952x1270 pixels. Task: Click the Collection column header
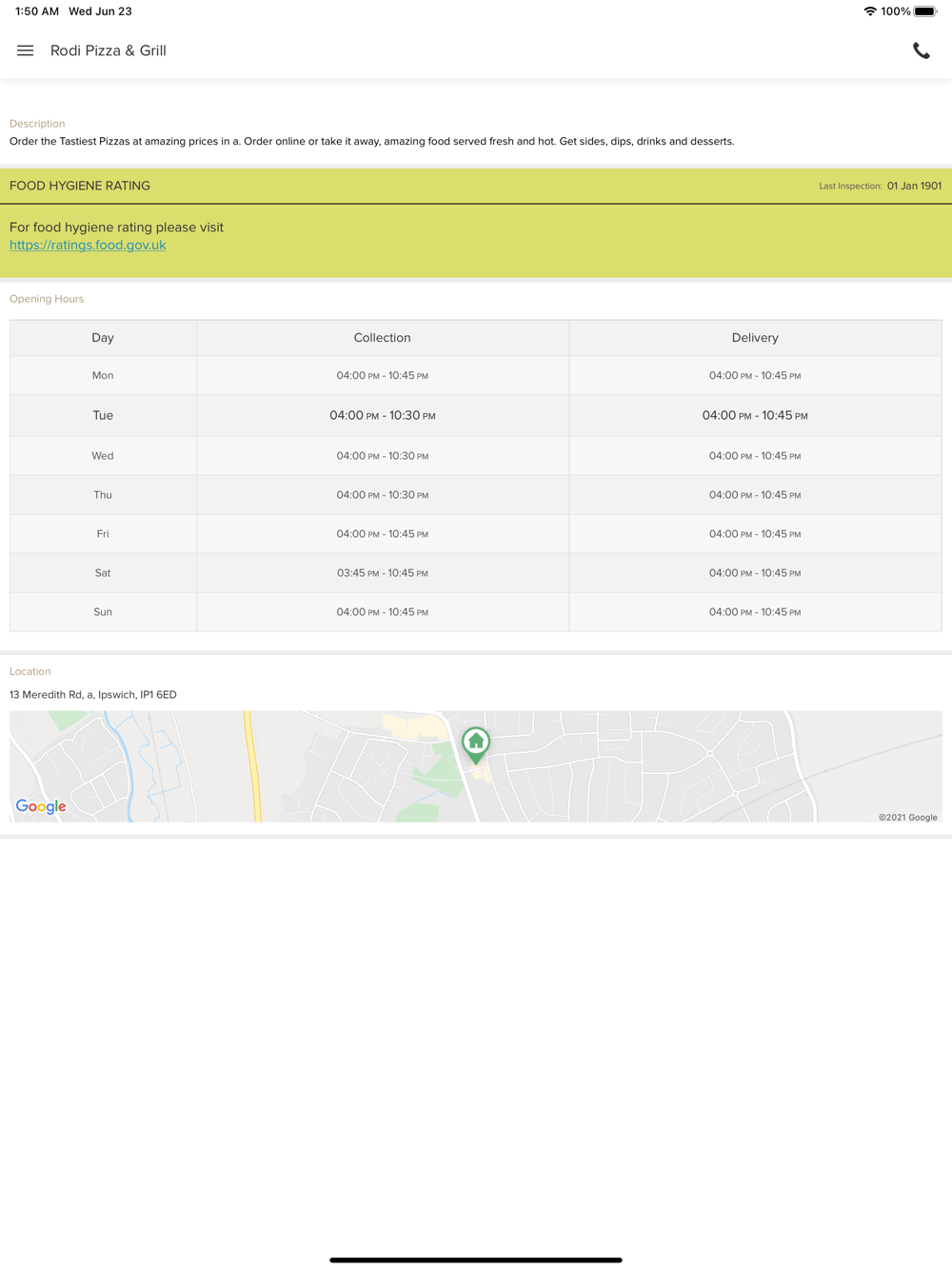pyautogui.click(x=383, y=338)
